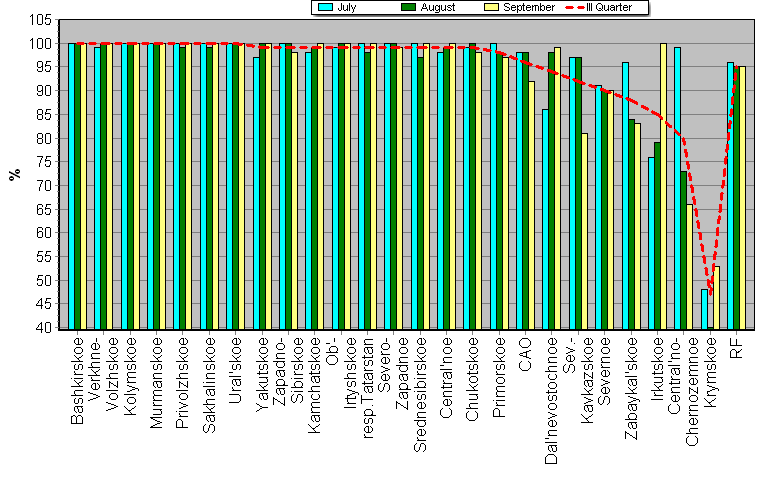
Task: Click the green August legend swatch
Action: tap(408, 7)
